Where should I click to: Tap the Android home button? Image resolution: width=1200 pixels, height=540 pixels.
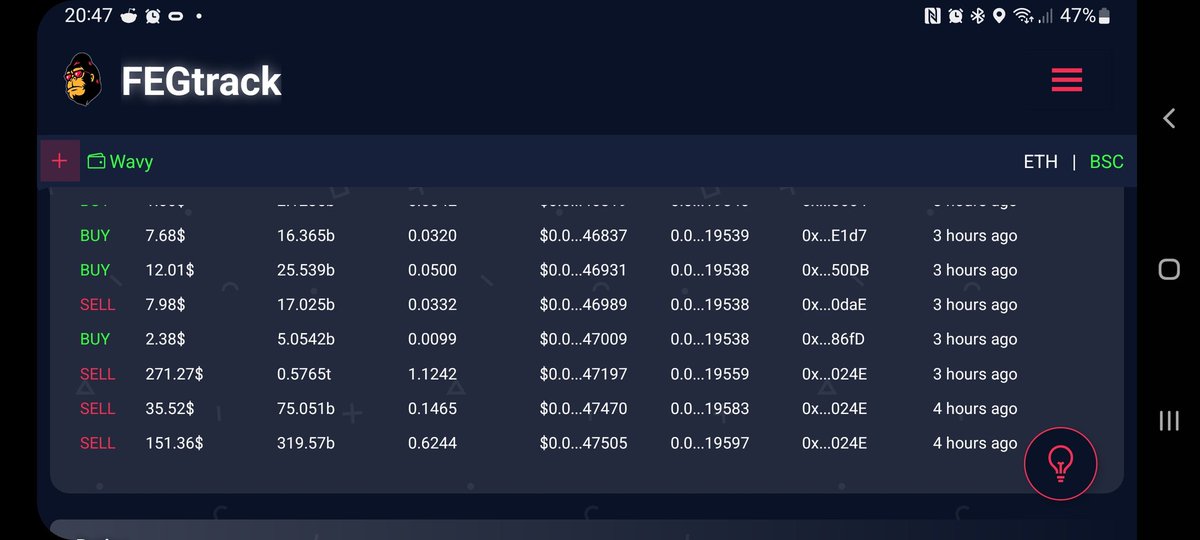click(1169, 269)
